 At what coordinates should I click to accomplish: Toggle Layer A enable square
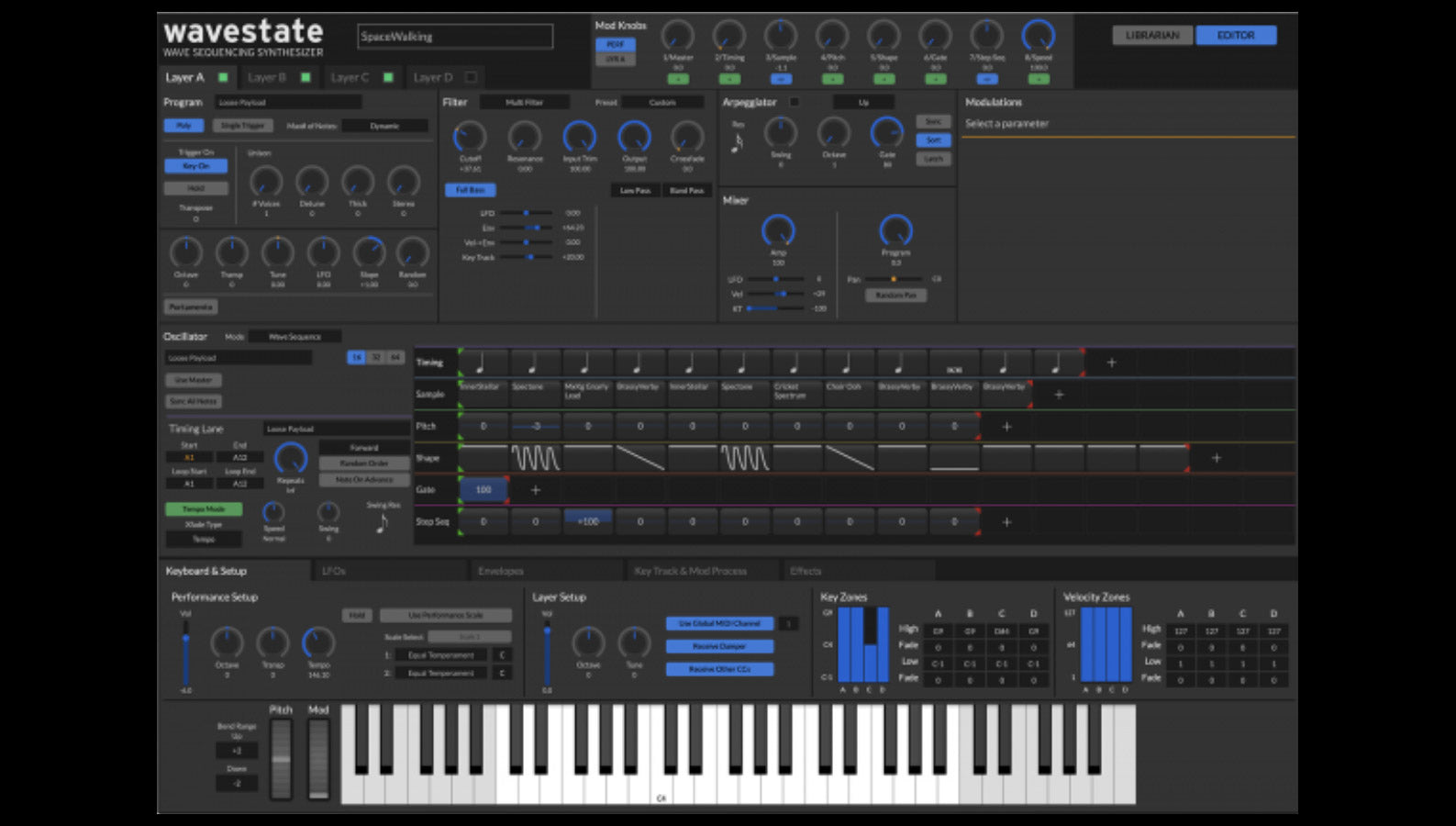[x=223, y=77]
